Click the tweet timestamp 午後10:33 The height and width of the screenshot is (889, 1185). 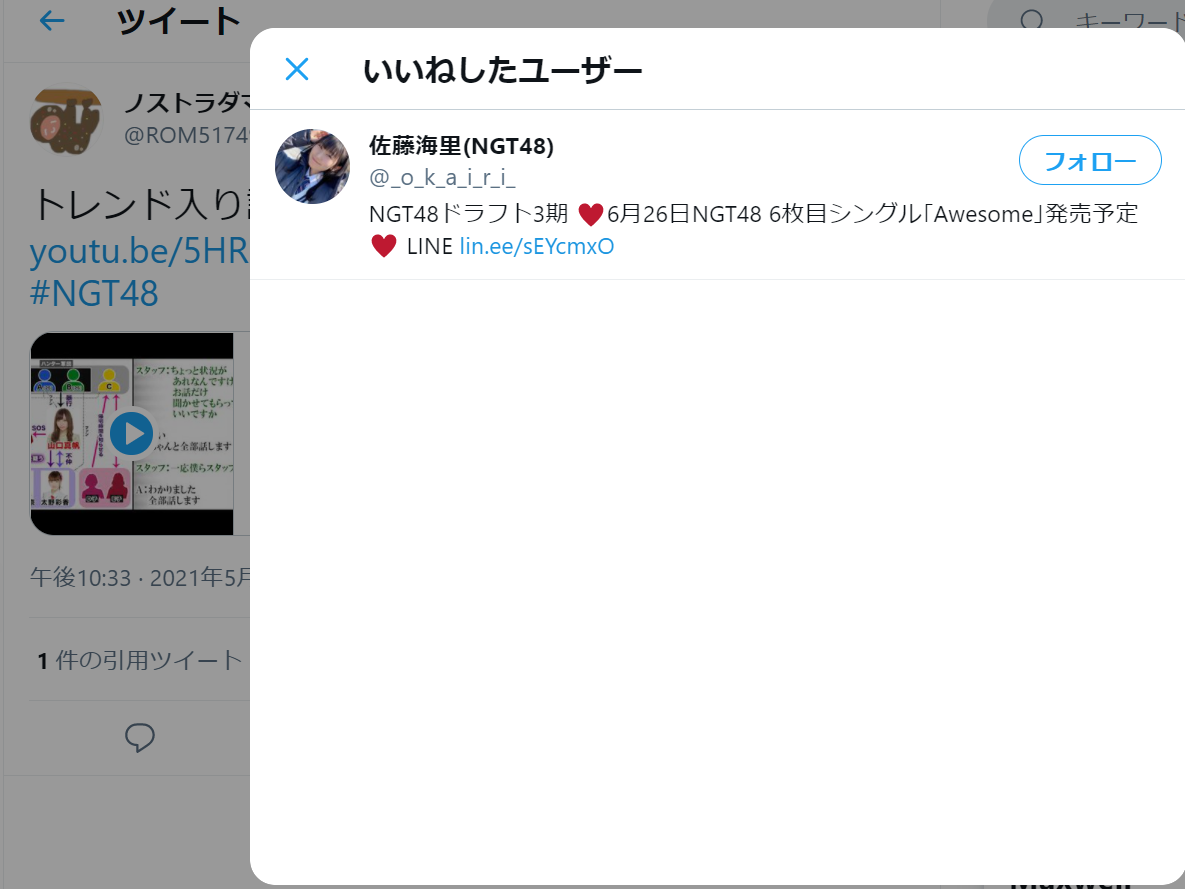click(x=80, y=578)
